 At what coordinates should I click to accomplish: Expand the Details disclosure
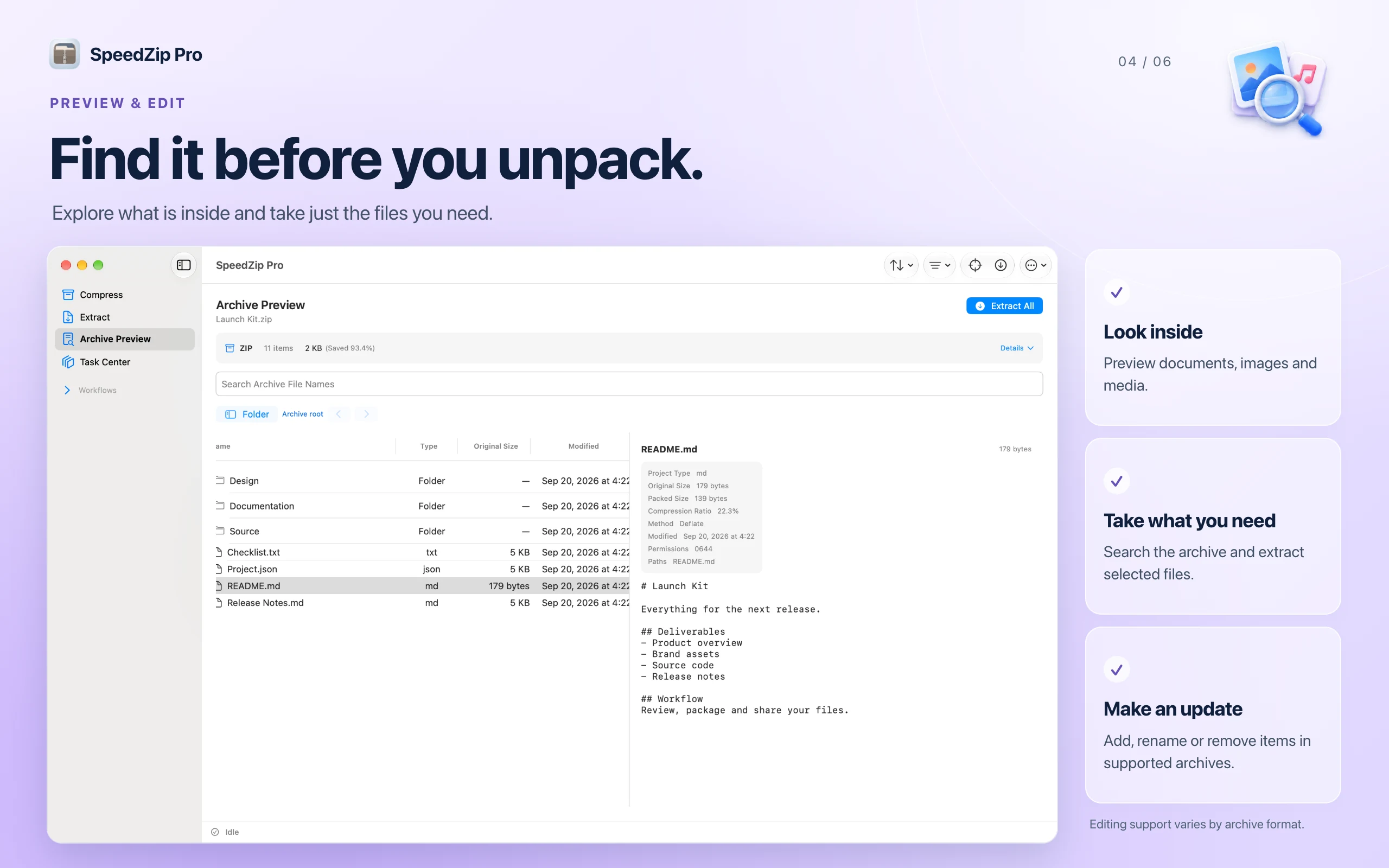pyautogui.click(x=1016, y=348)
